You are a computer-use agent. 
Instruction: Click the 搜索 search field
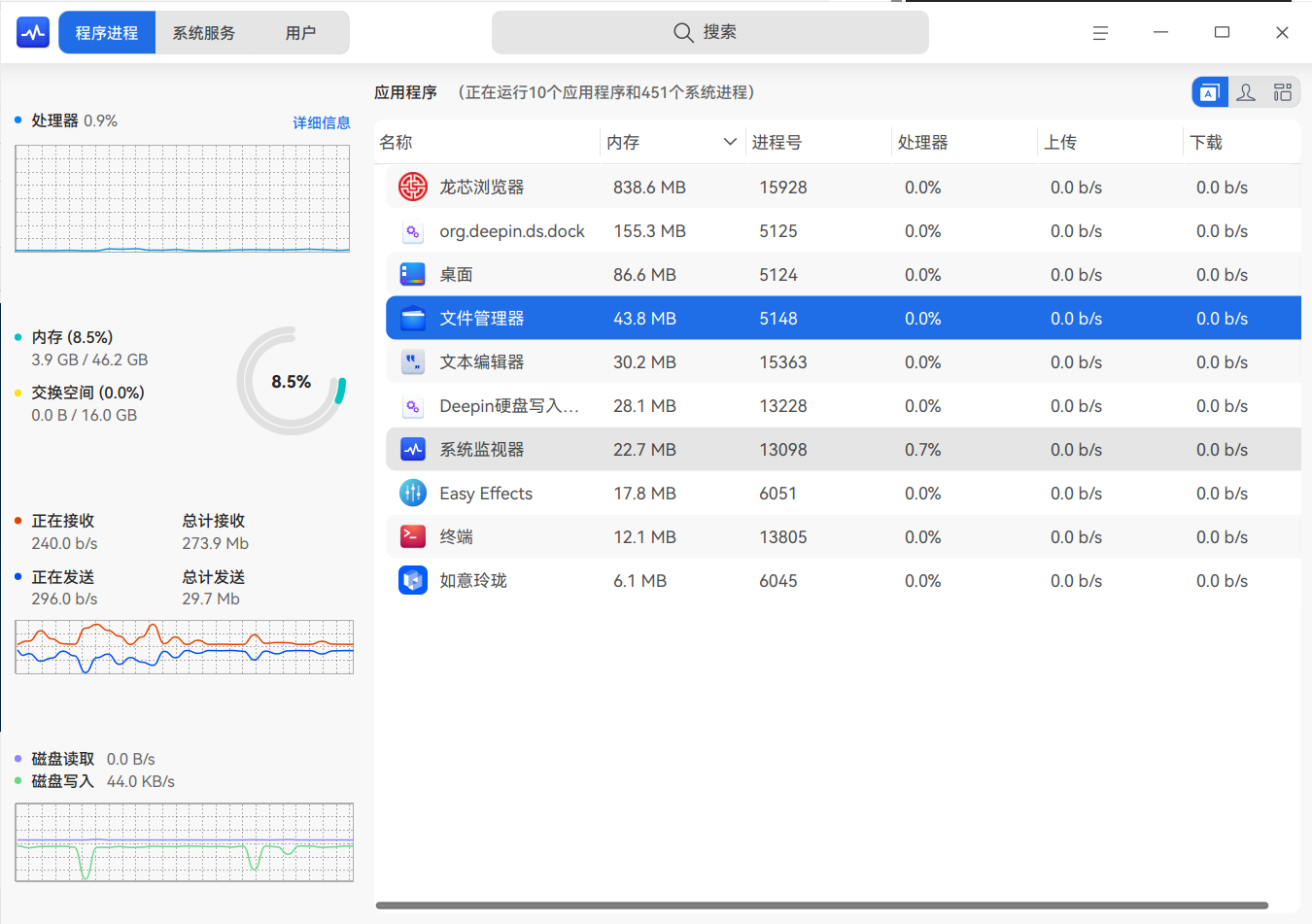coord(710,32)
